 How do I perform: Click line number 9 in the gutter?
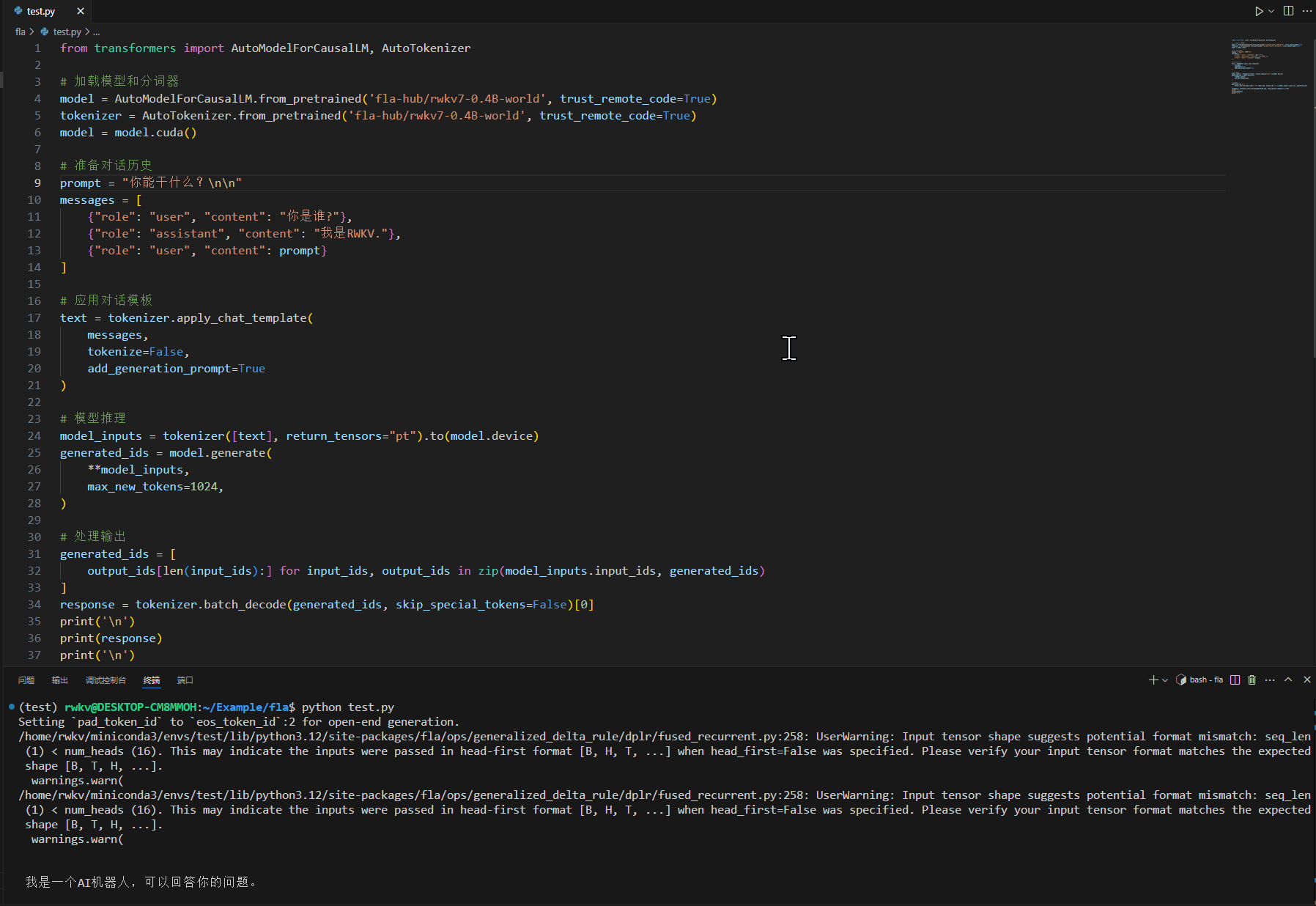click(x=37, y=183)
